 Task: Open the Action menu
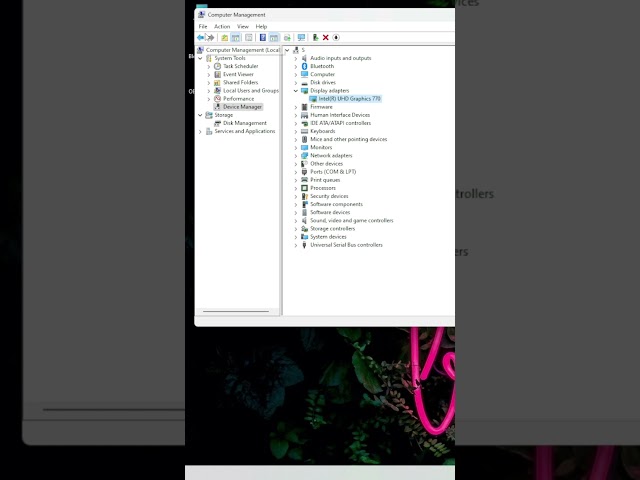pyautogui.click(x=222, y=27)
